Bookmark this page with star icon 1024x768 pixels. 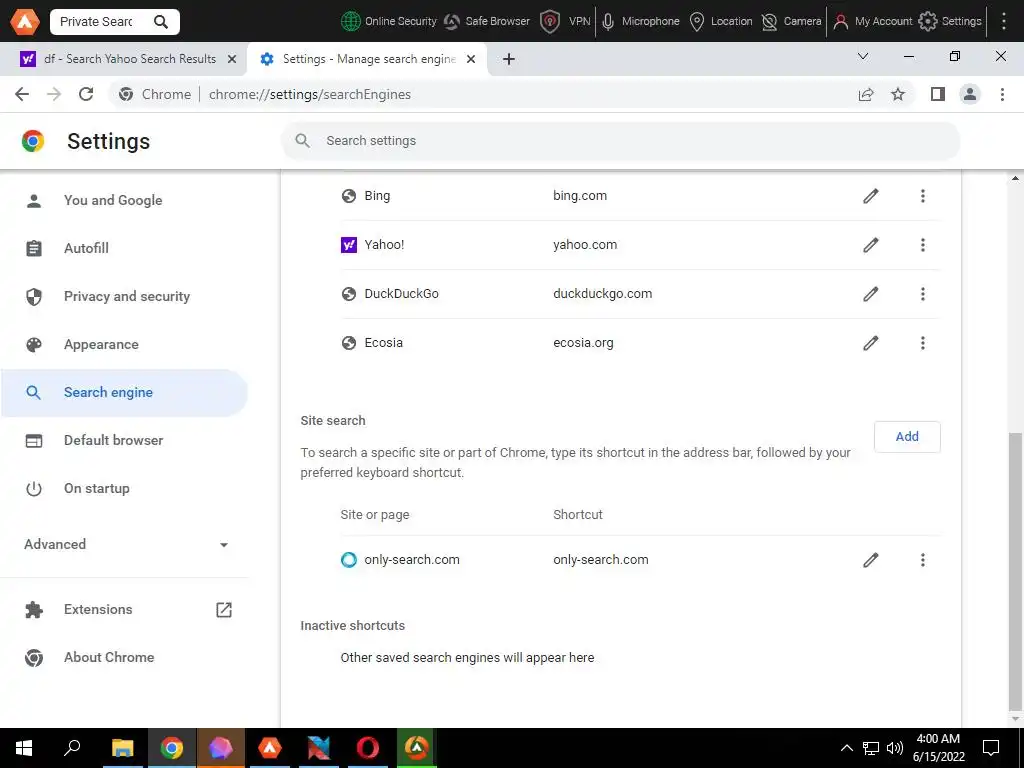[x=899, y=94]
